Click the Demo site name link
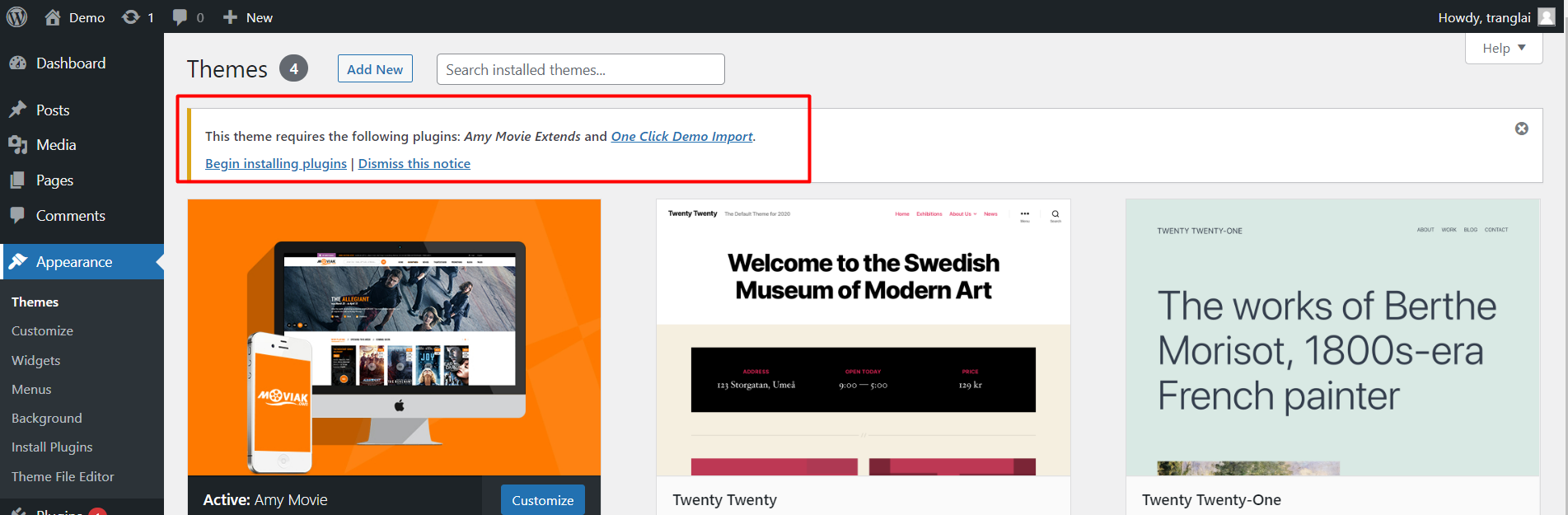1568x515 pixels. point(87,17)
